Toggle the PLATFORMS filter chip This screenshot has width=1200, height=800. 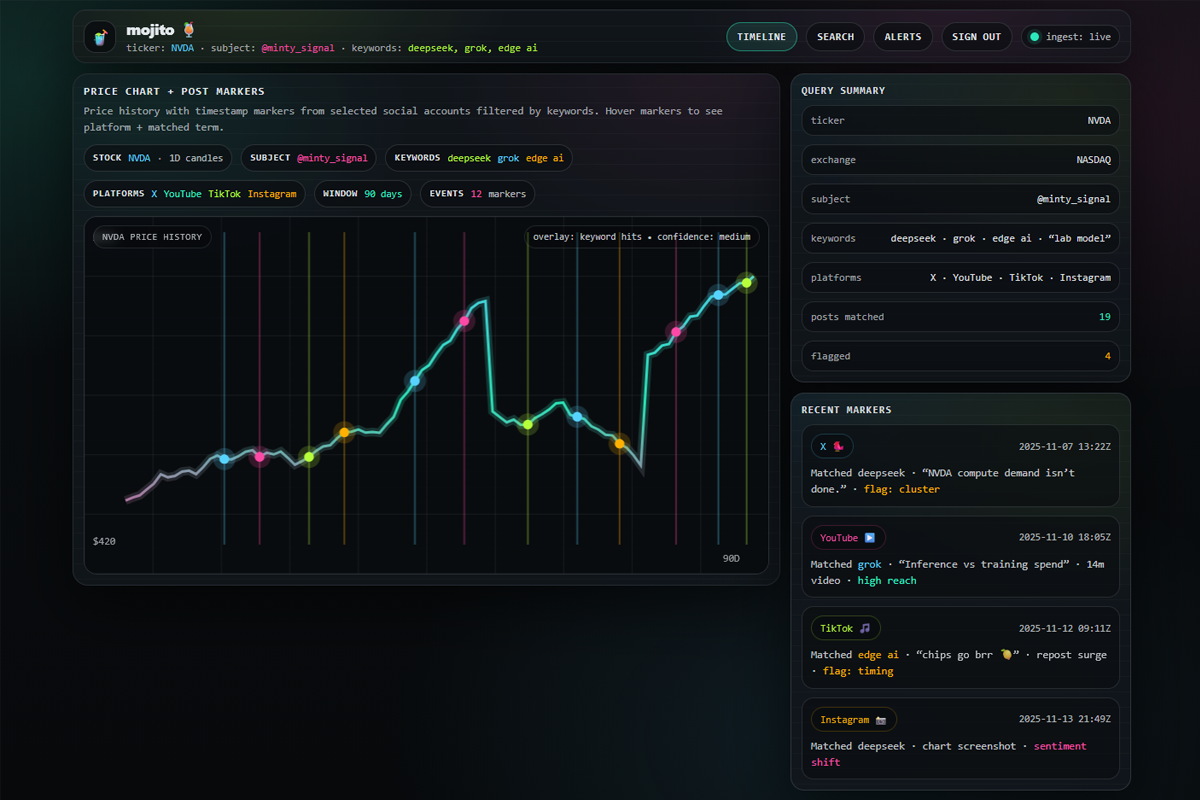pos(195,194)
